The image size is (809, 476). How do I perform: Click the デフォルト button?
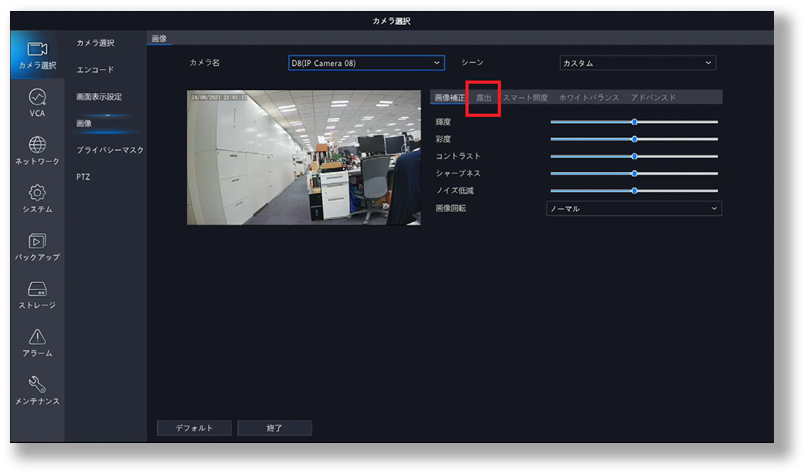coord(194,428)
